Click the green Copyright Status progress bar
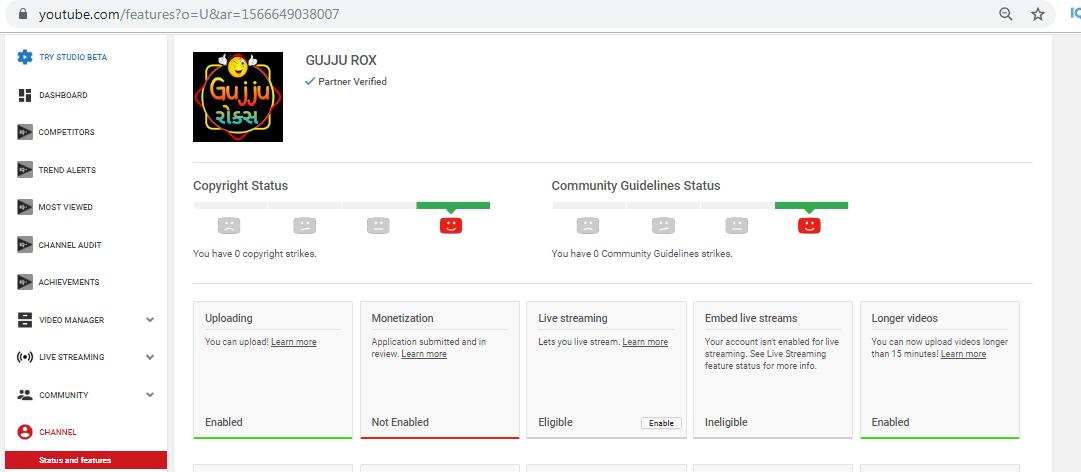The width and height of the screenshot is (1081, 472). point(453,205)
